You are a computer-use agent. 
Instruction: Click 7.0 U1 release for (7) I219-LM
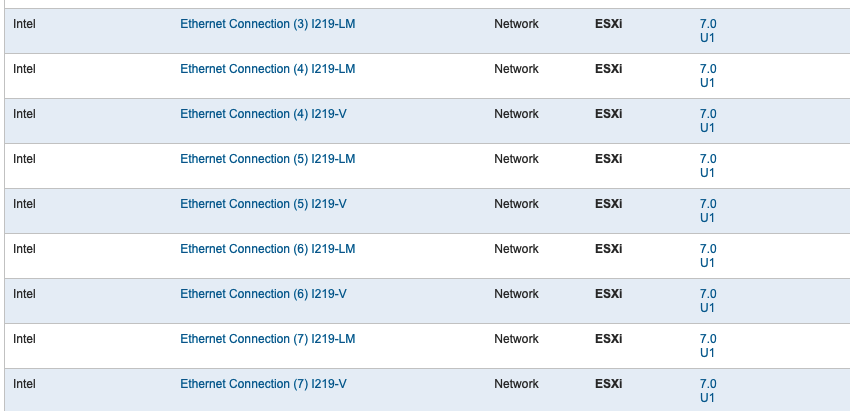(708, 346)
